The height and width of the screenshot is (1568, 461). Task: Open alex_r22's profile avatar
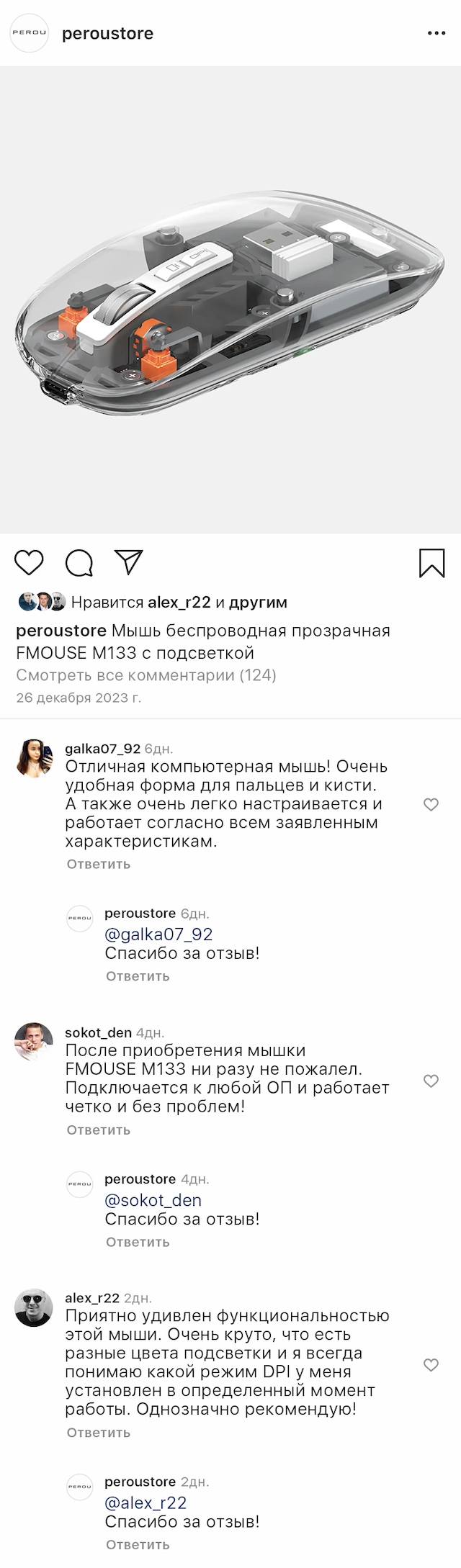(x=34, y=1307)
